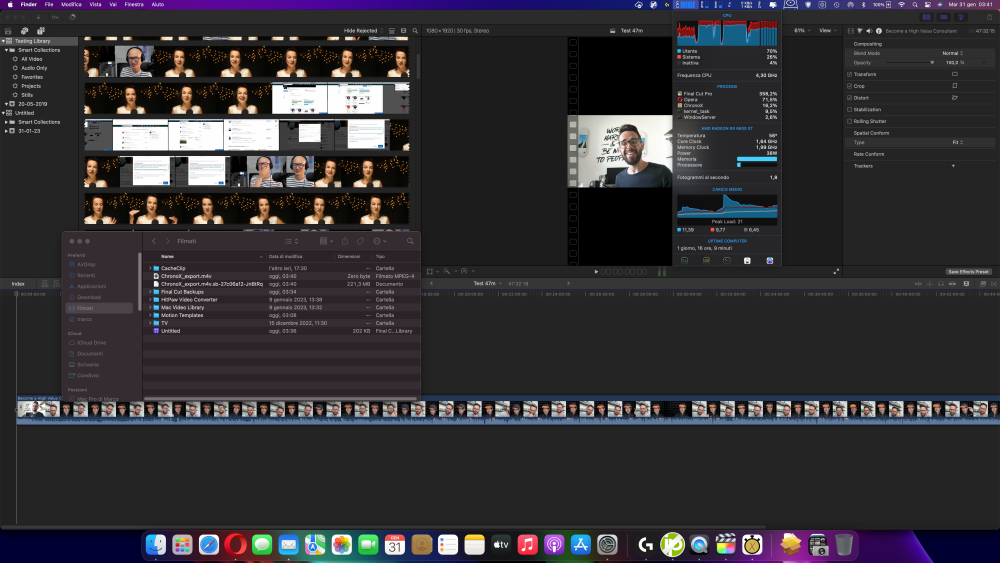Open the Video inspector tab icon
Image resolution: width=1000 pixels, height=563 pixels.
(851, 31)
